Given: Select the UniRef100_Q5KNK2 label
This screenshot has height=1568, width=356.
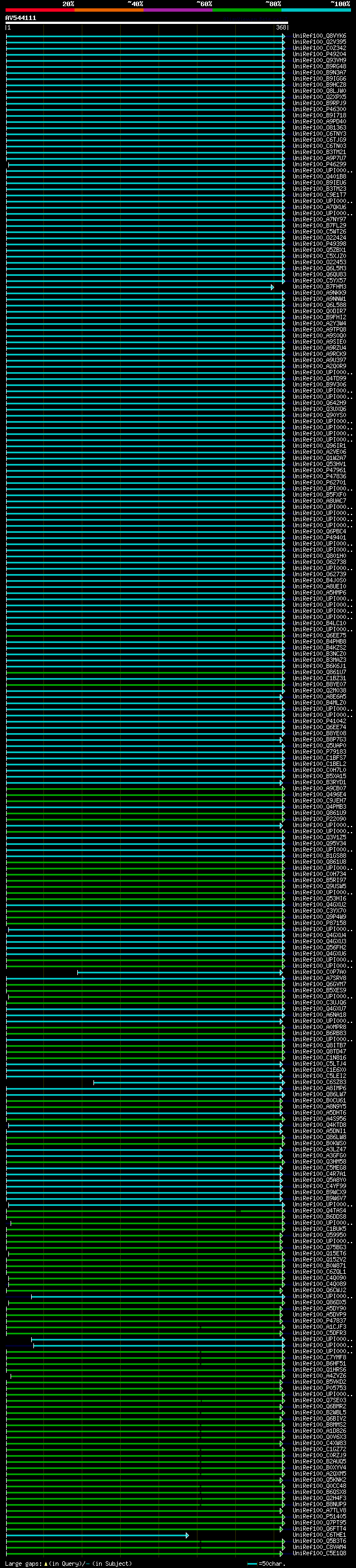Looking at the screenshot, I should pos(319,1480).
